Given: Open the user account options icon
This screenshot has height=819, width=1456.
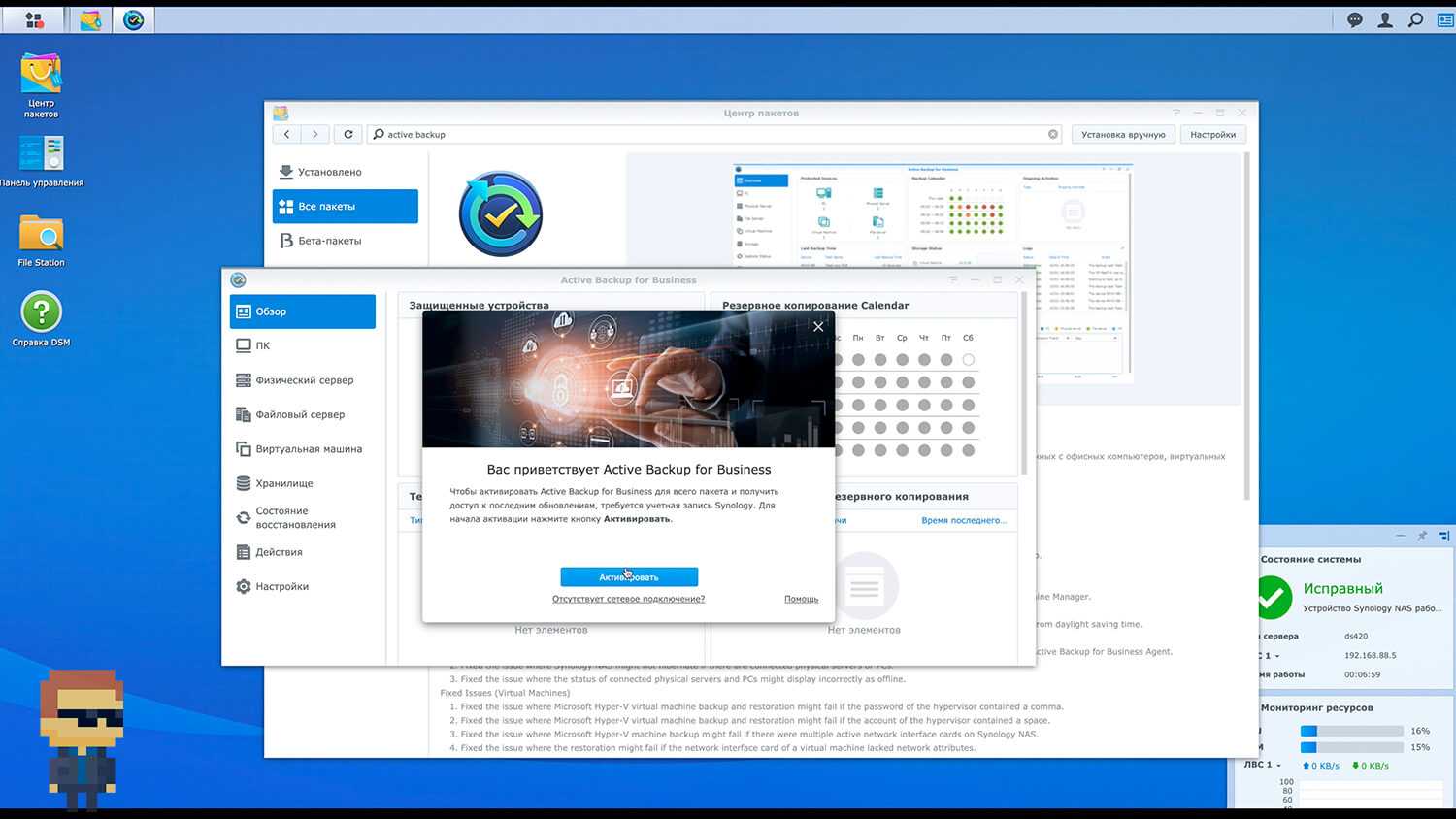Looking at the screenshot, I should click(1385, 19).
